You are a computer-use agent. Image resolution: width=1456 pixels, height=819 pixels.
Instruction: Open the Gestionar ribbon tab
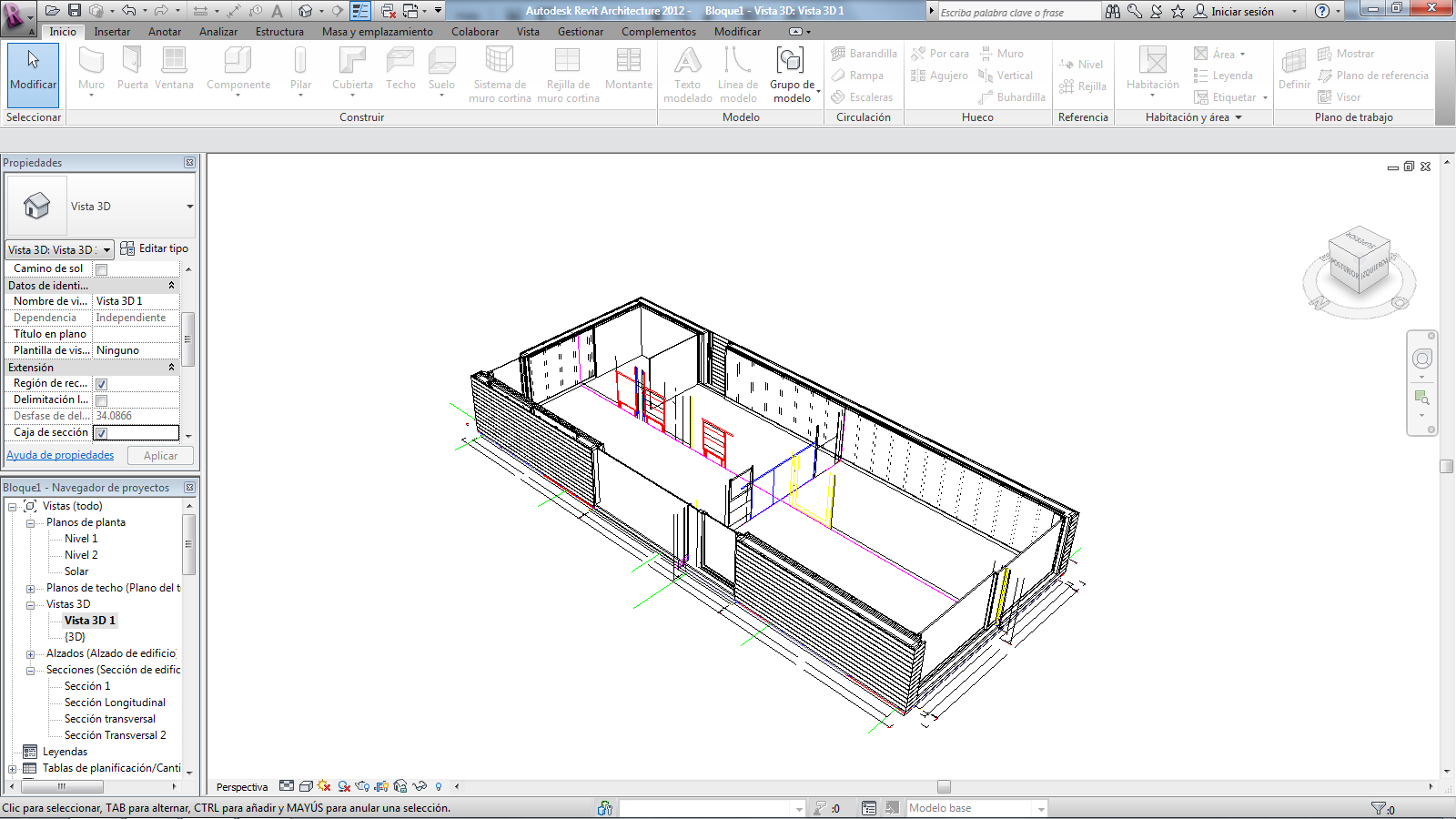[x=580, y=31]
